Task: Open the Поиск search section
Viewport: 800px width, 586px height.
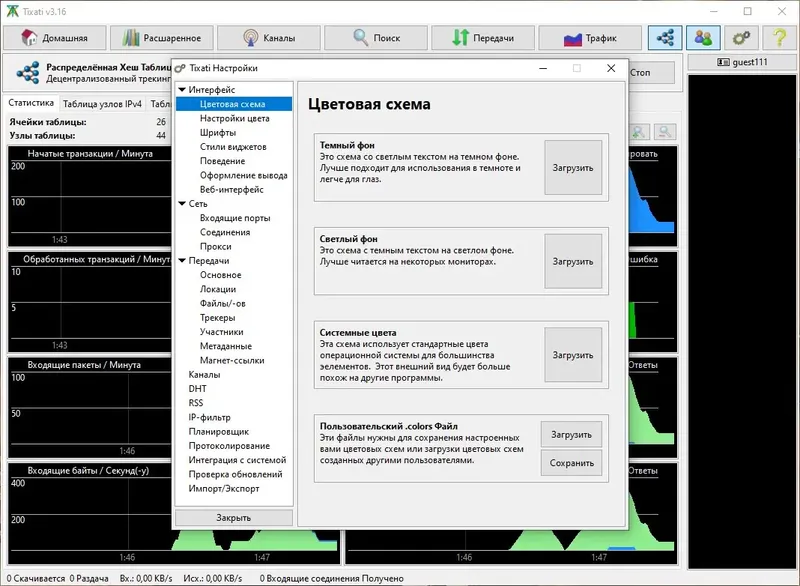Action: coord(376,38)
